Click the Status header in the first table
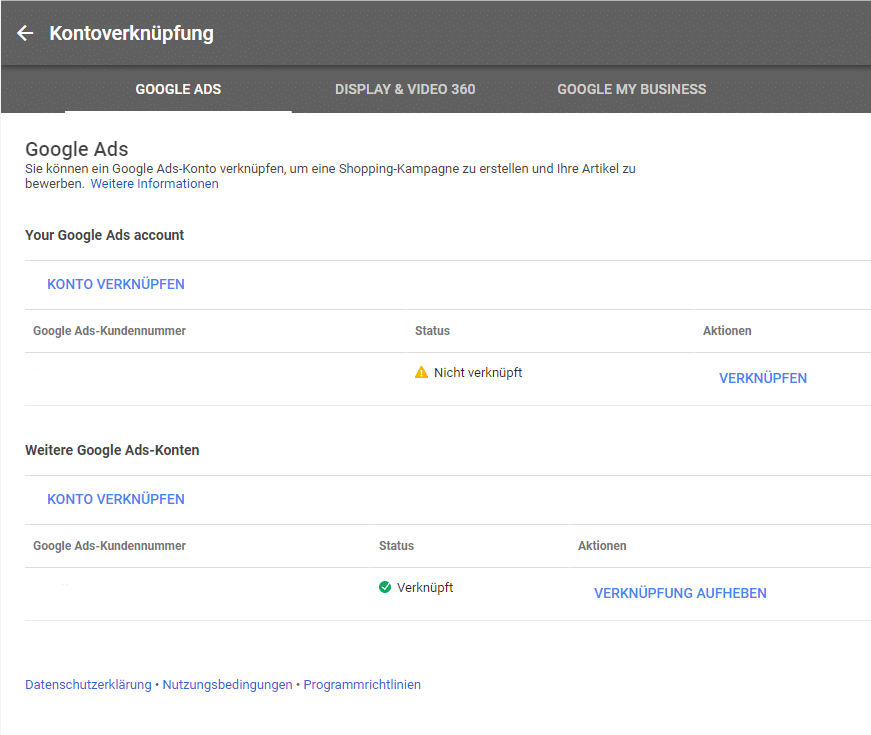 [432, 331]
